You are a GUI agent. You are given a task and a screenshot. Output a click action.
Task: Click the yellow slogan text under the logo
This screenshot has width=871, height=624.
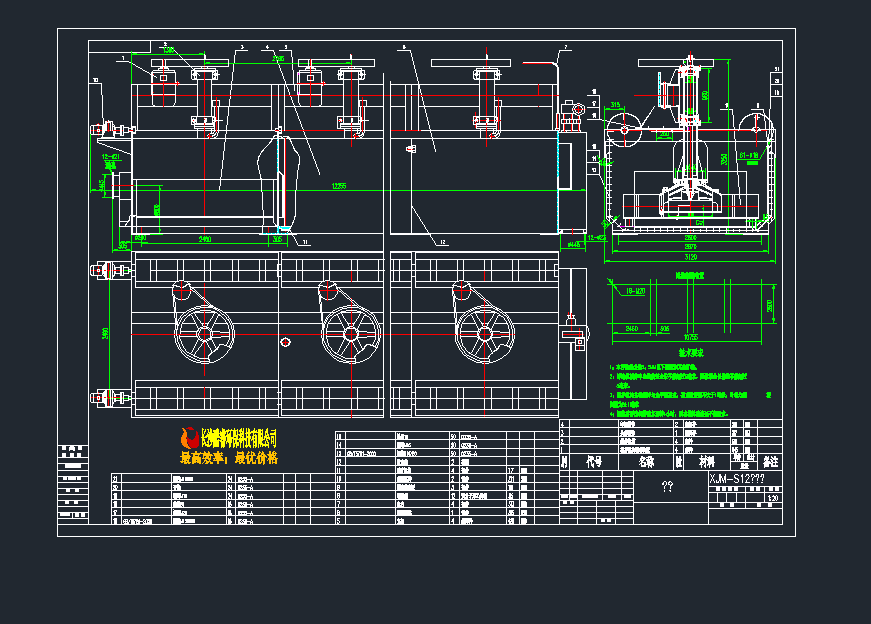click(228, 458)
